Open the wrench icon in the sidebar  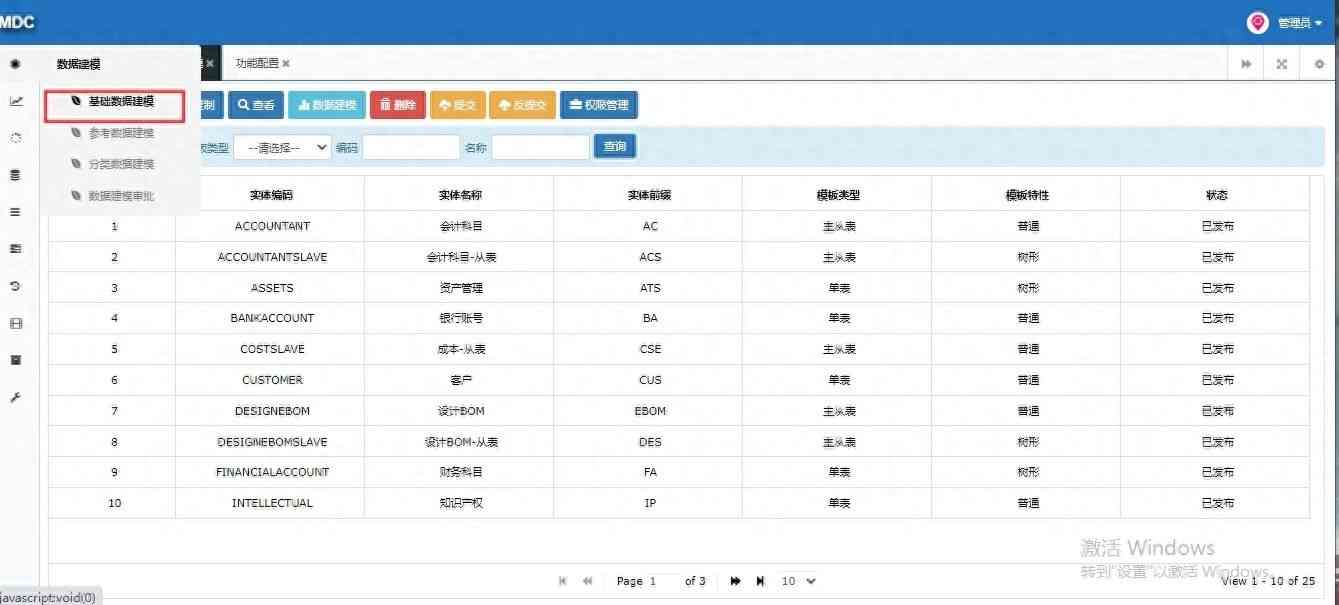click(x=15, y=398)
